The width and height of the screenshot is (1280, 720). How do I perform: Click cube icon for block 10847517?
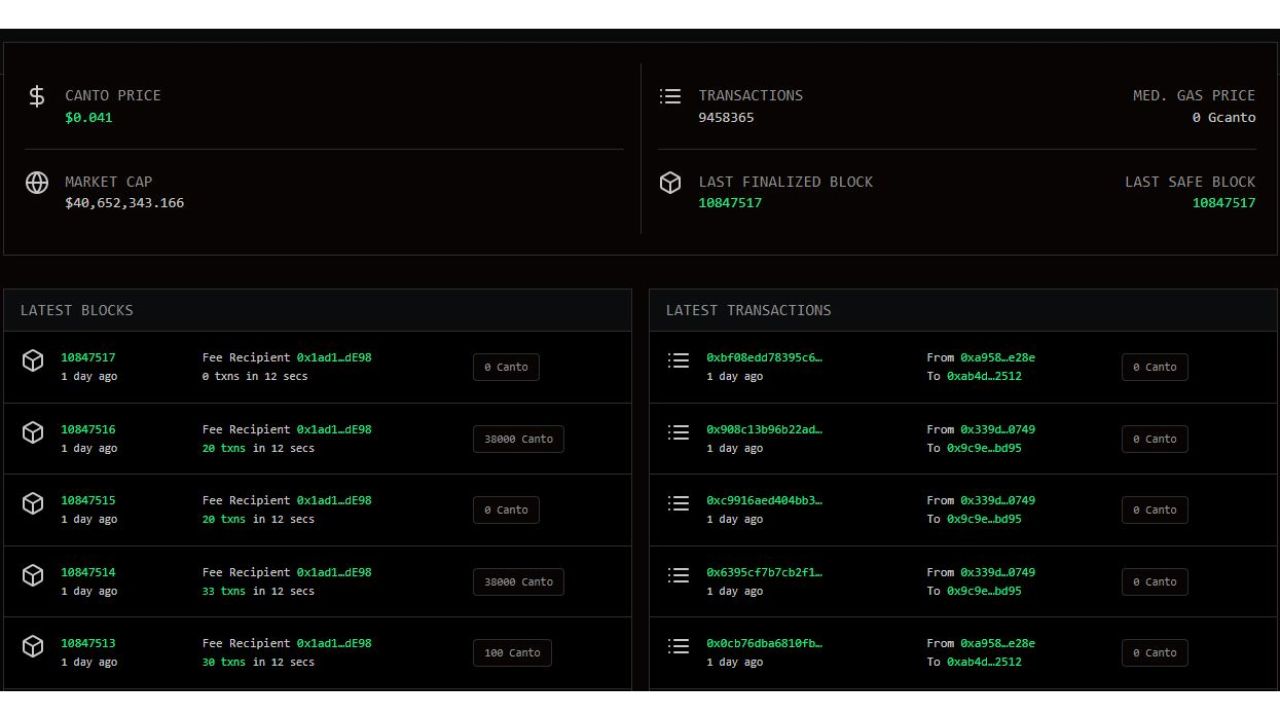(33, 361)
